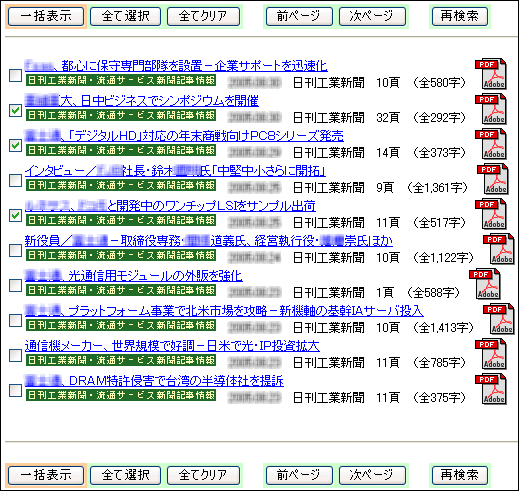The image size is (519, 491).
Task: Check the box for DRAM特許侵害 article
Action: coord(15,390)
